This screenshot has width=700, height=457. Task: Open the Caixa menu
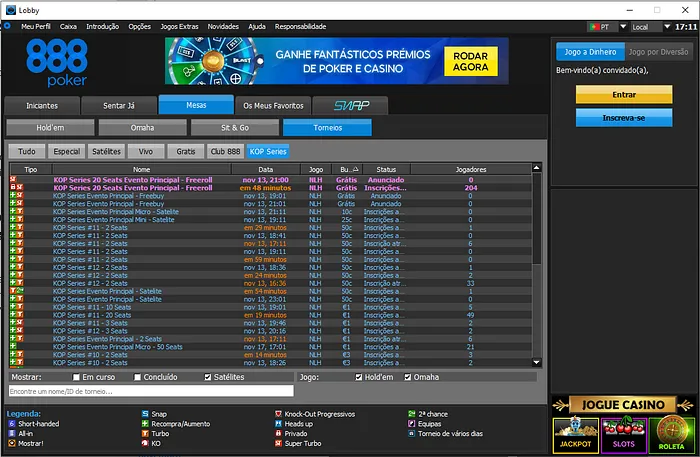tap(68, 27)
